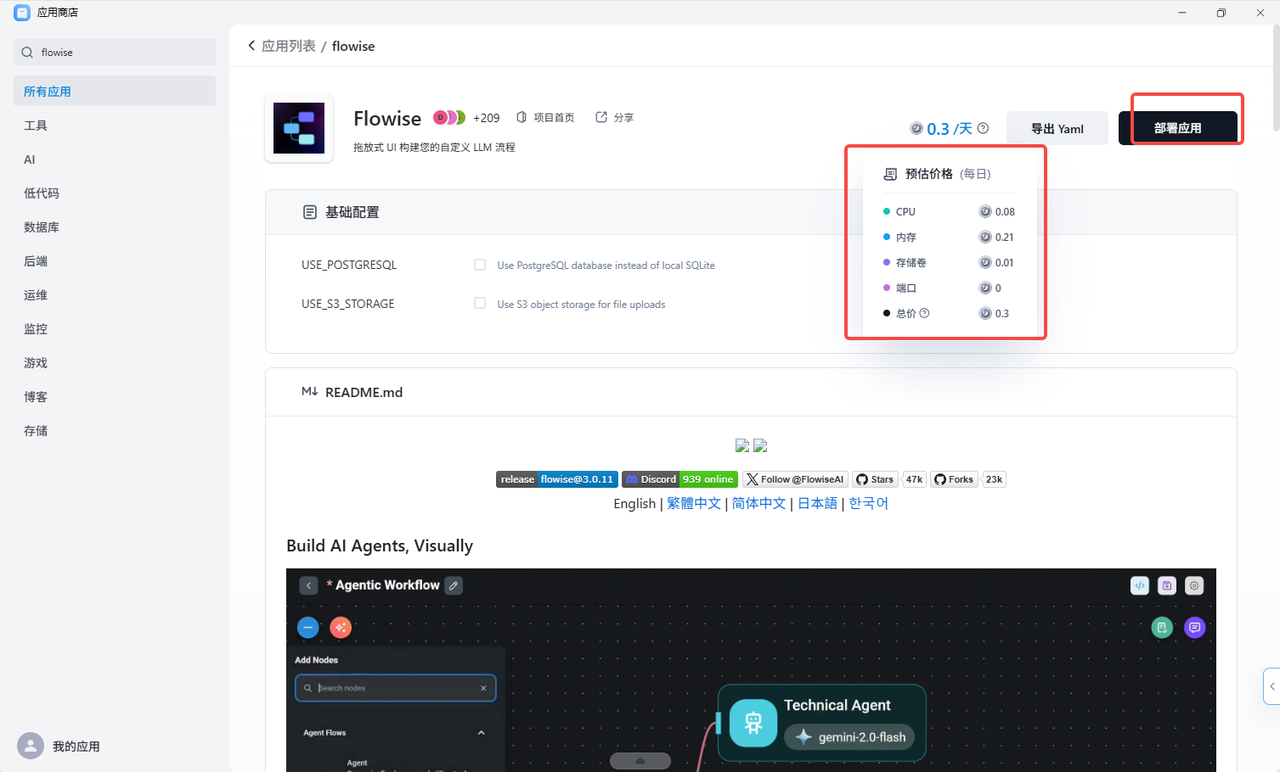Open 项目首页 project homepage link
This screenshot has width=1280, height=772.
(545, 118)
